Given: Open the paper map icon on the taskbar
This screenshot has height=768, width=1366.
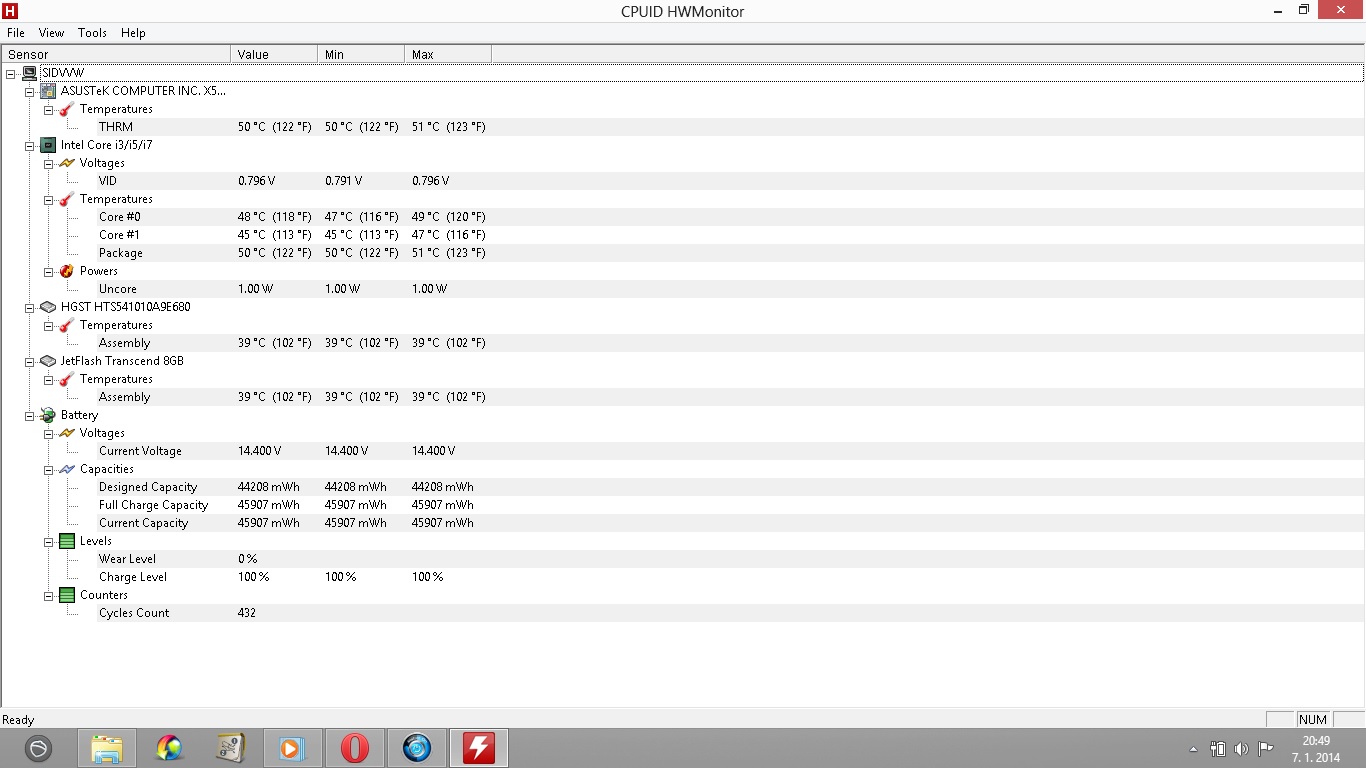Looking at the screenshot, I should pyautogui.click(x=231, y=748).
